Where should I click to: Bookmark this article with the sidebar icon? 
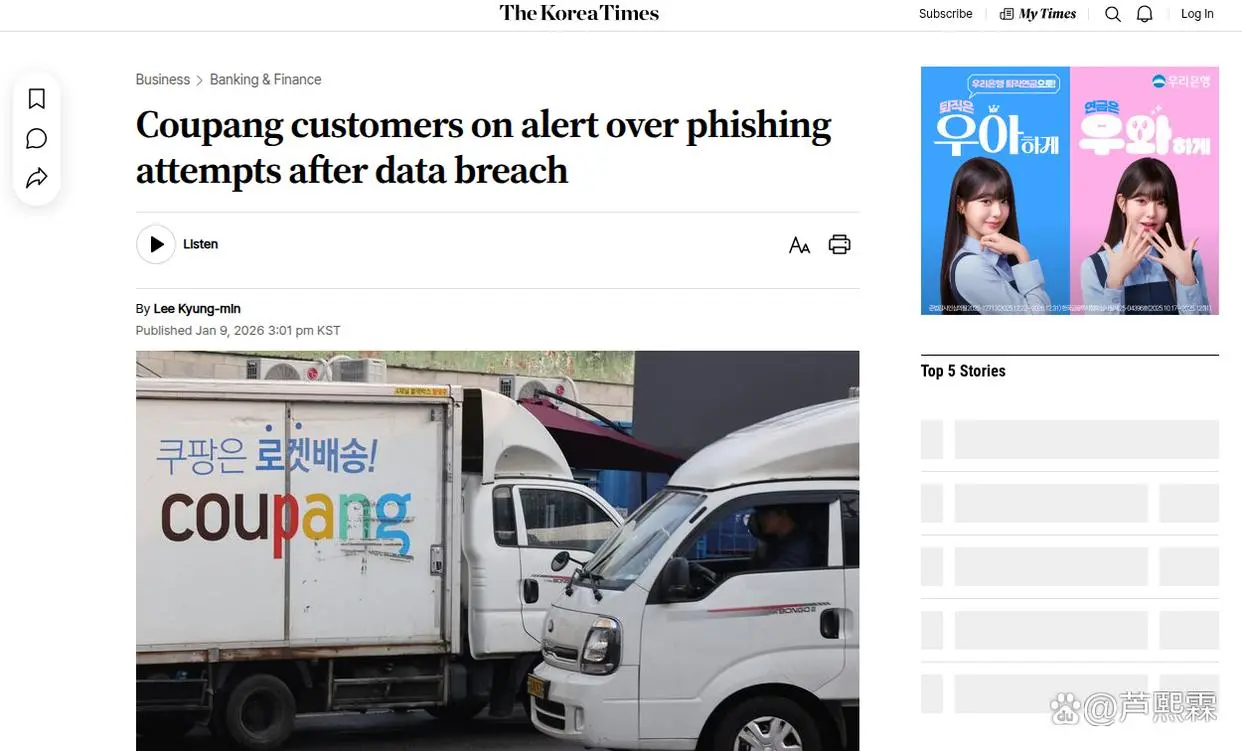pyautogui.click(x=37, y=99)
